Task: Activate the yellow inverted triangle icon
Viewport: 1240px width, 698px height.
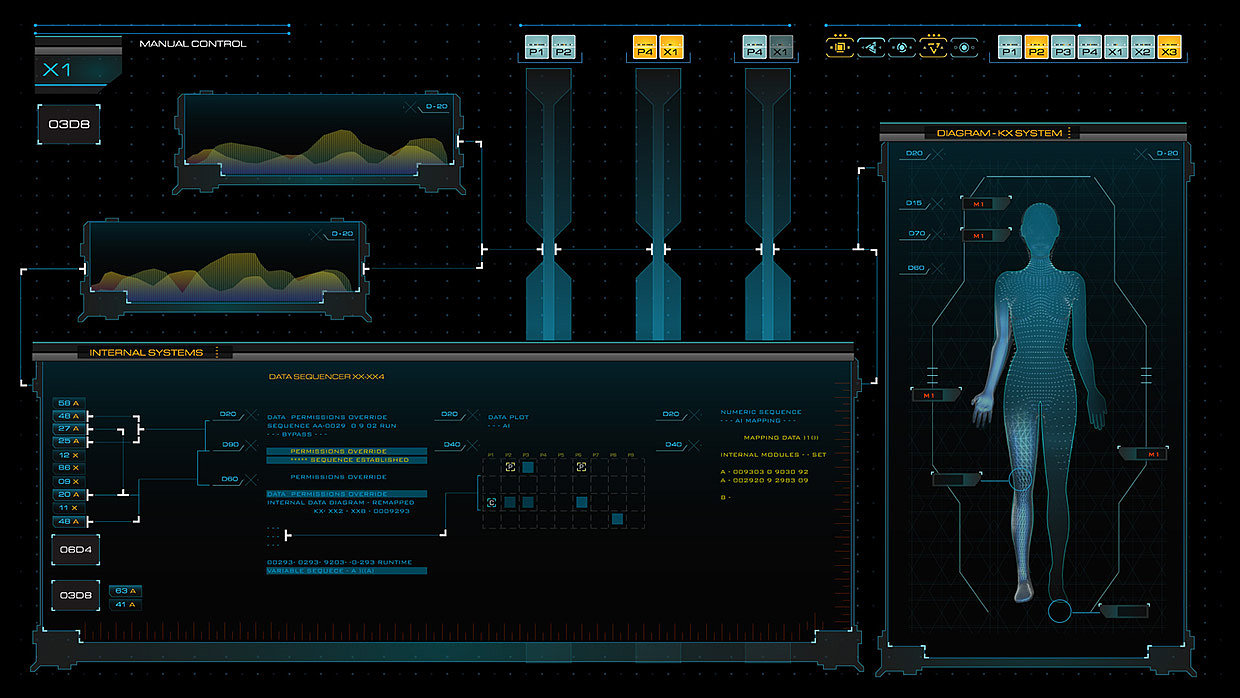Action: pos(933,46)
